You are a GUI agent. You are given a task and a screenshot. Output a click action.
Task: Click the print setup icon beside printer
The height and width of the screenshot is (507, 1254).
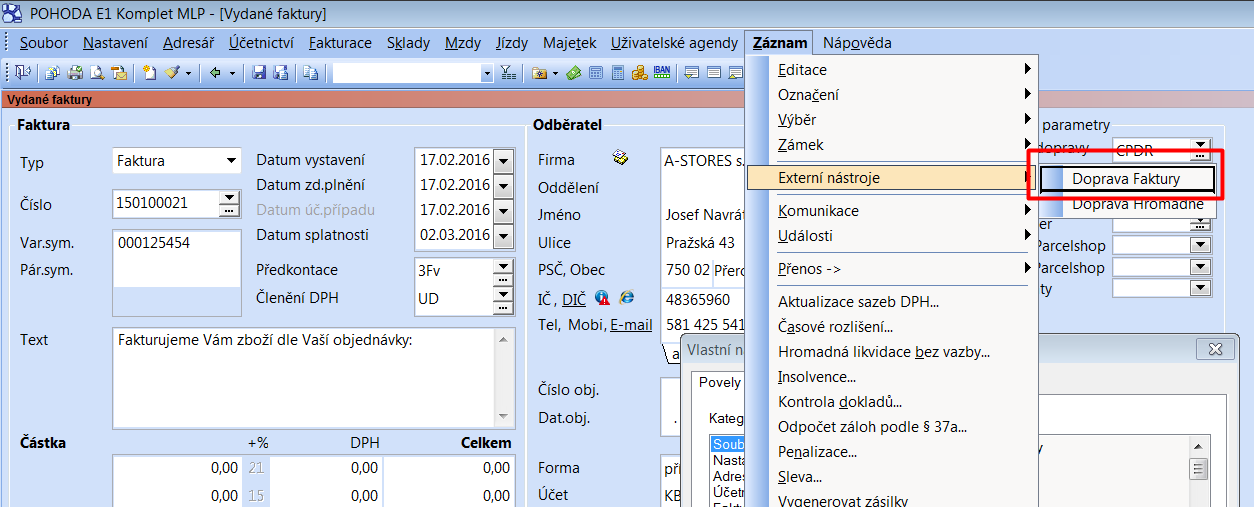coord(51,72)
